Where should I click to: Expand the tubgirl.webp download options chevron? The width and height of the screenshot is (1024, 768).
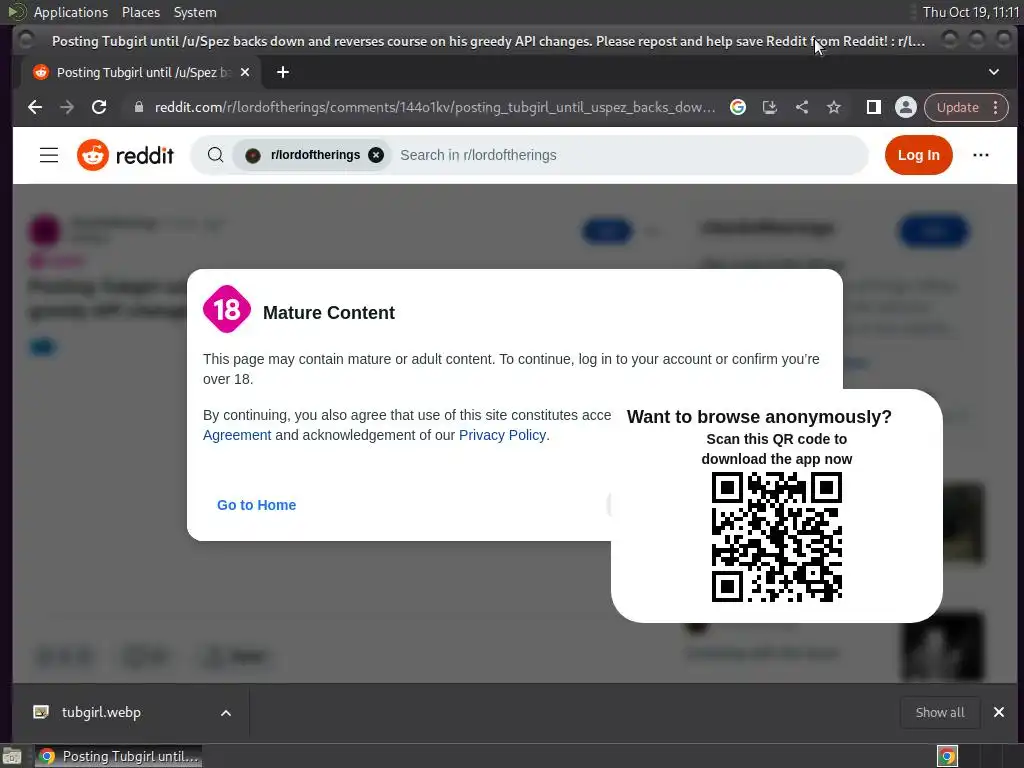225,713
